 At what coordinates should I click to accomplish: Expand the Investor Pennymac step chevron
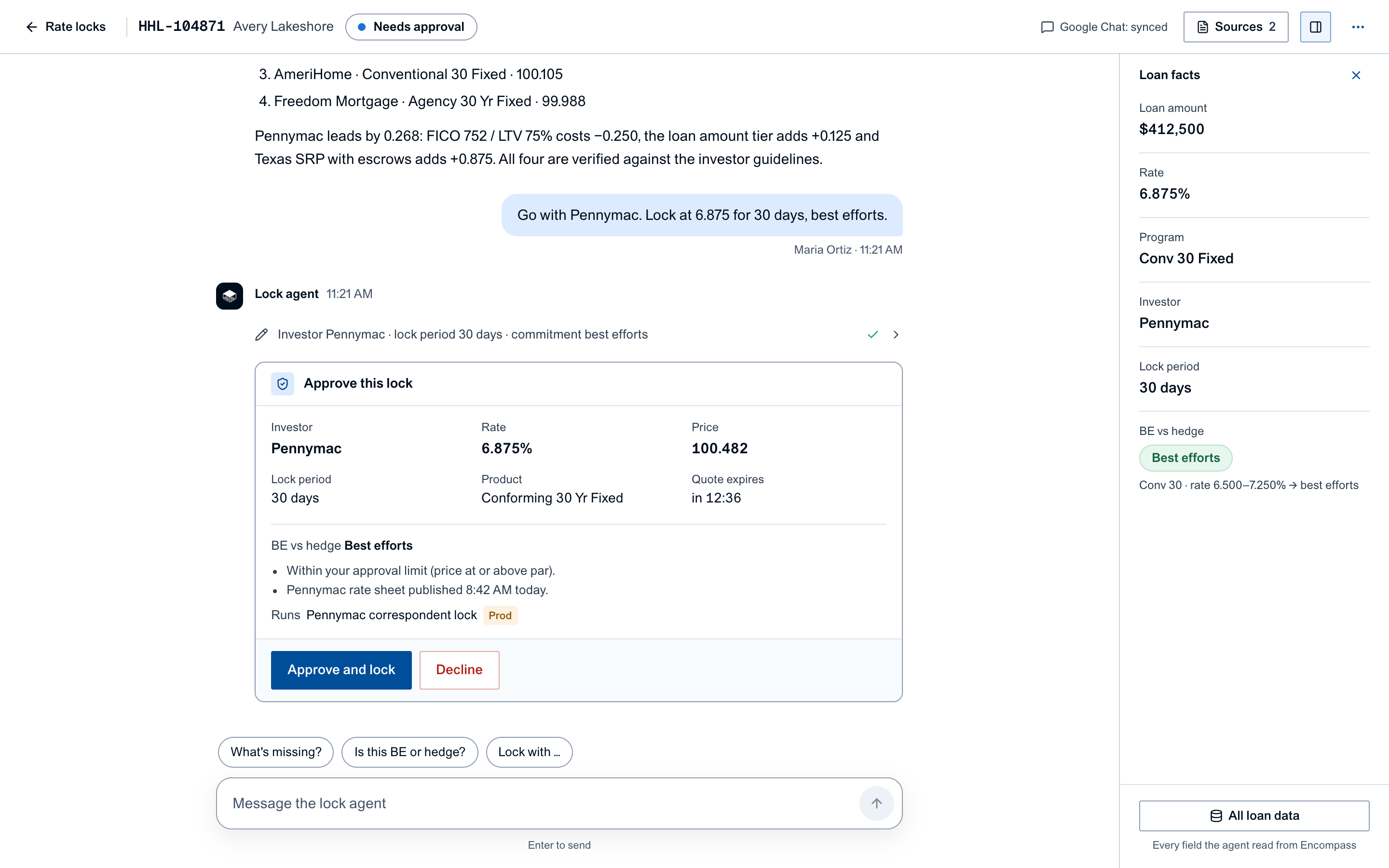(896, 335)
